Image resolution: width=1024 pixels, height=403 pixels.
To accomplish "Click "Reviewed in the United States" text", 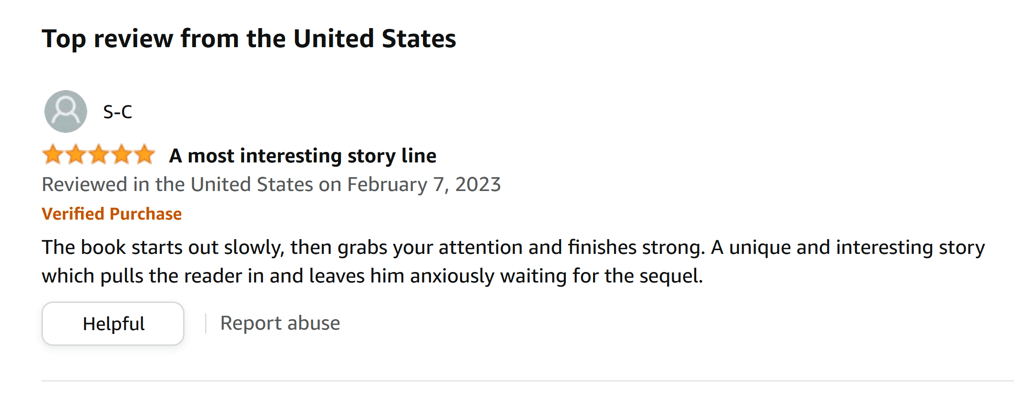I will click(x=178, y=185).
